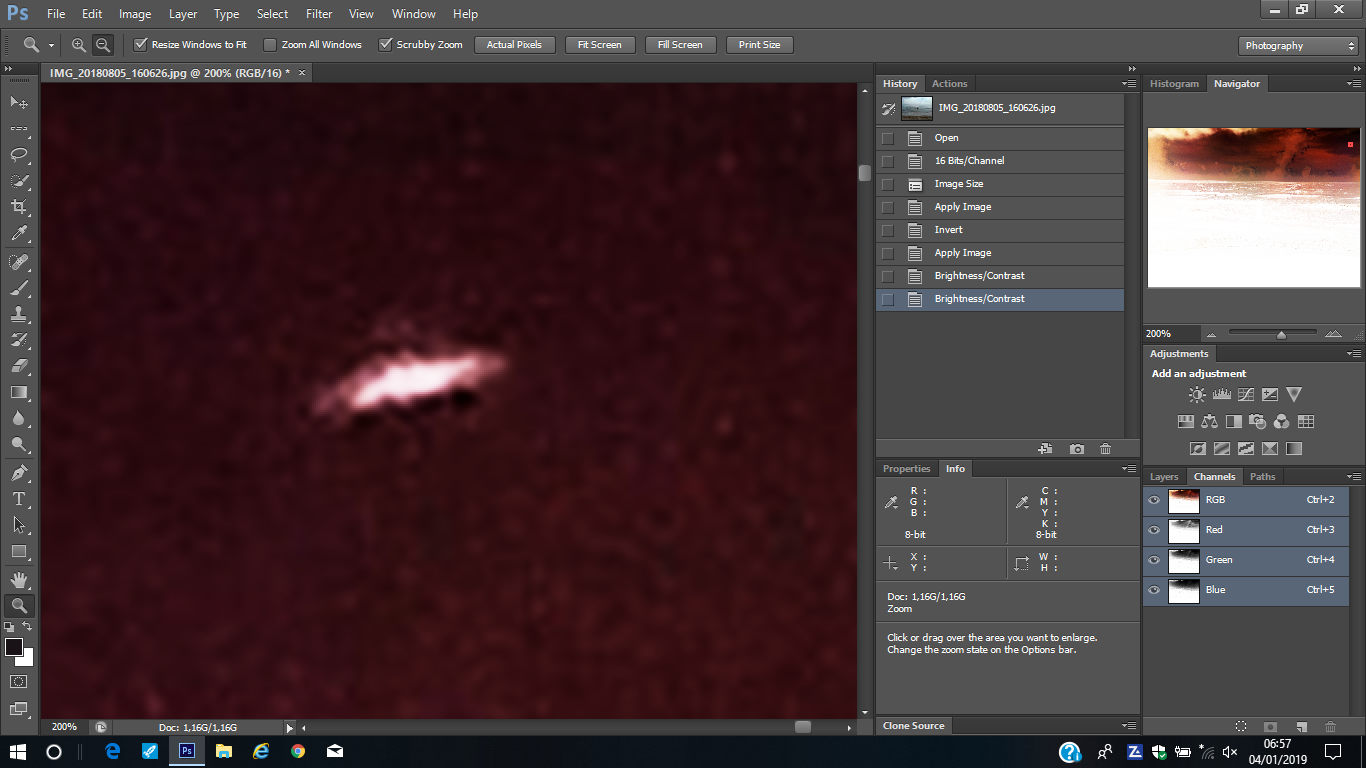Screen dimensions: 1366x768
Task: Open the Filter menu
Action: [x=319, y=14]
